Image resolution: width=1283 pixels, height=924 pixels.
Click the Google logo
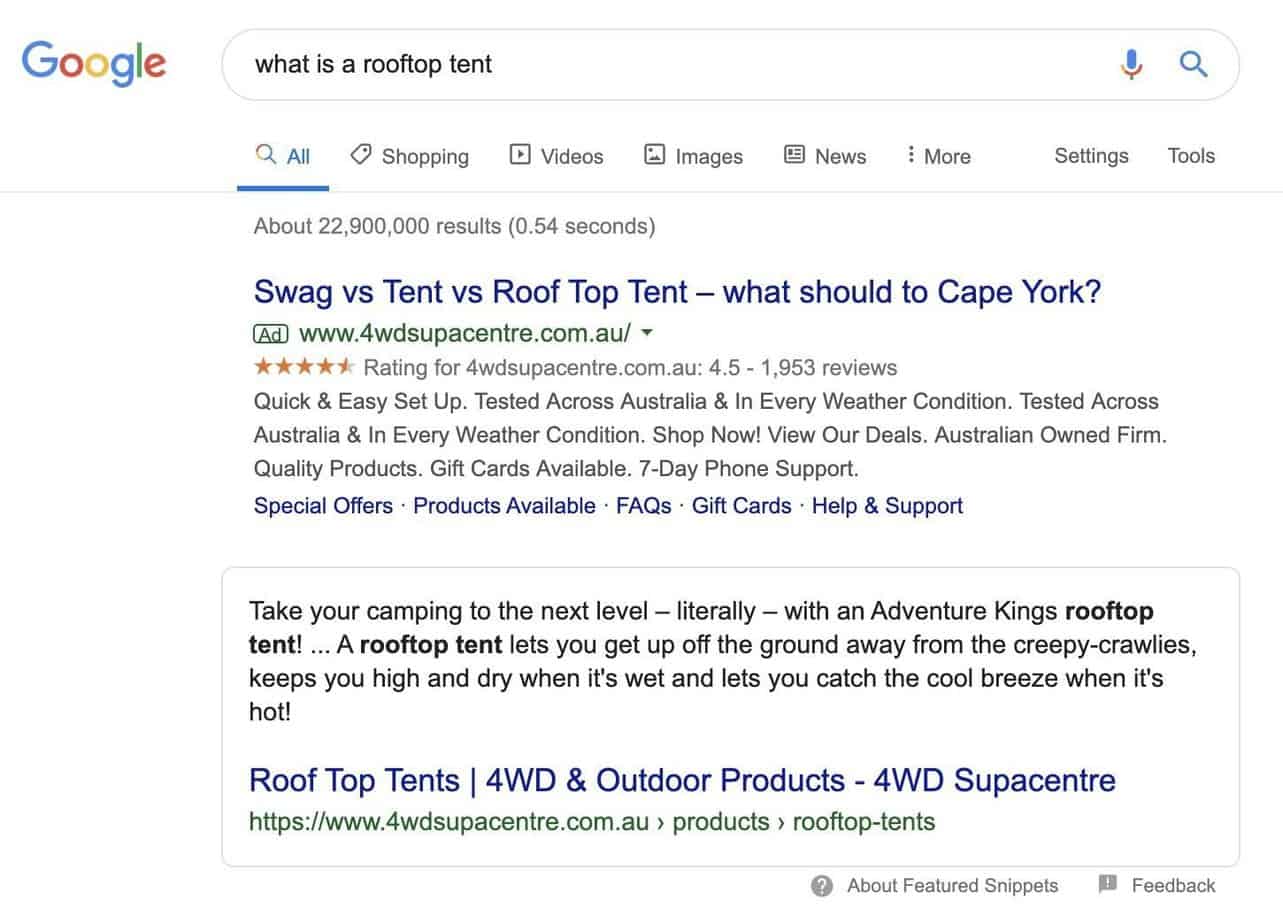click(x=94, y=64)
